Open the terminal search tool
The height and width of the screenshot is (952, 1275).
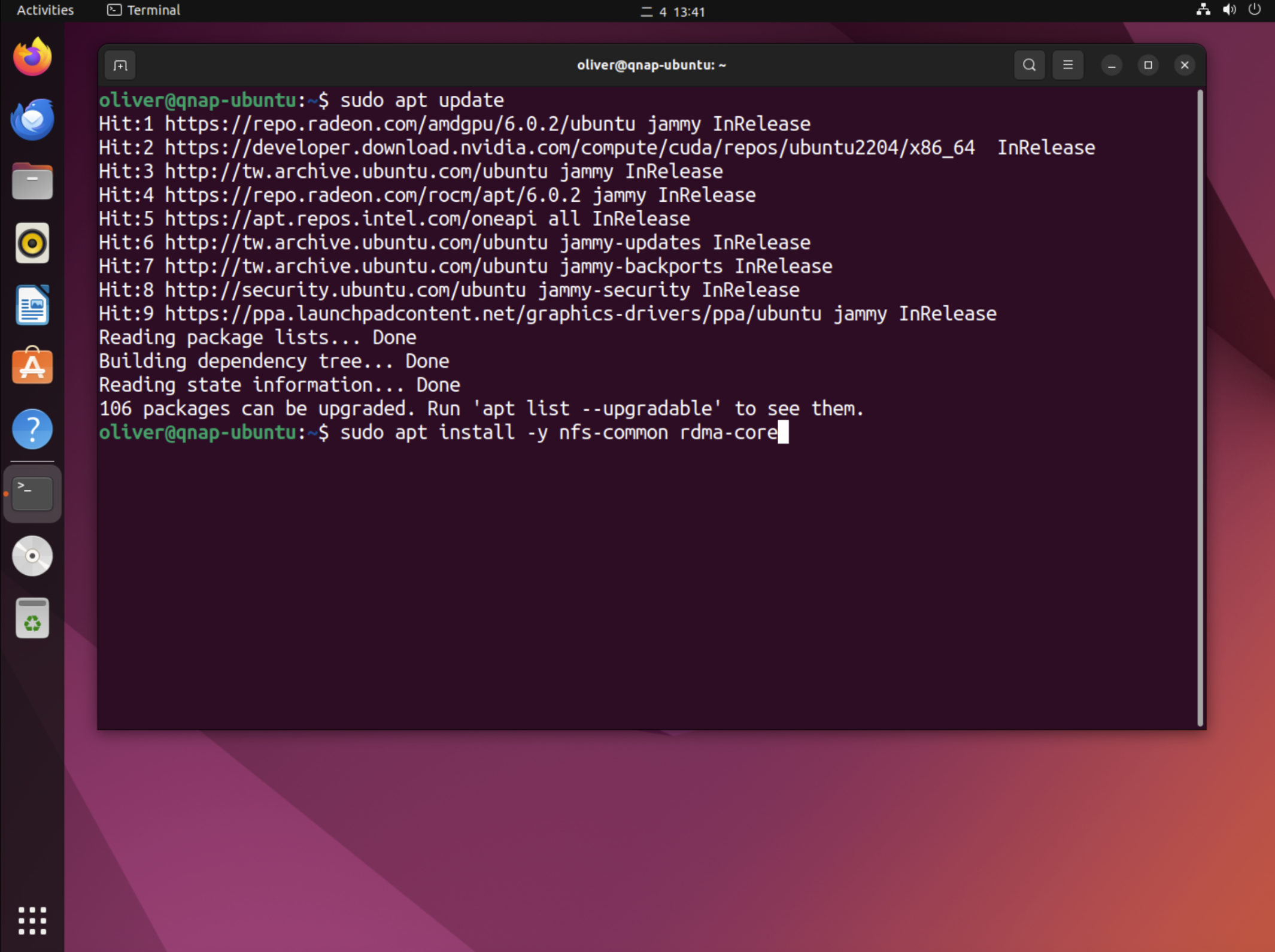click(1029, 65)
